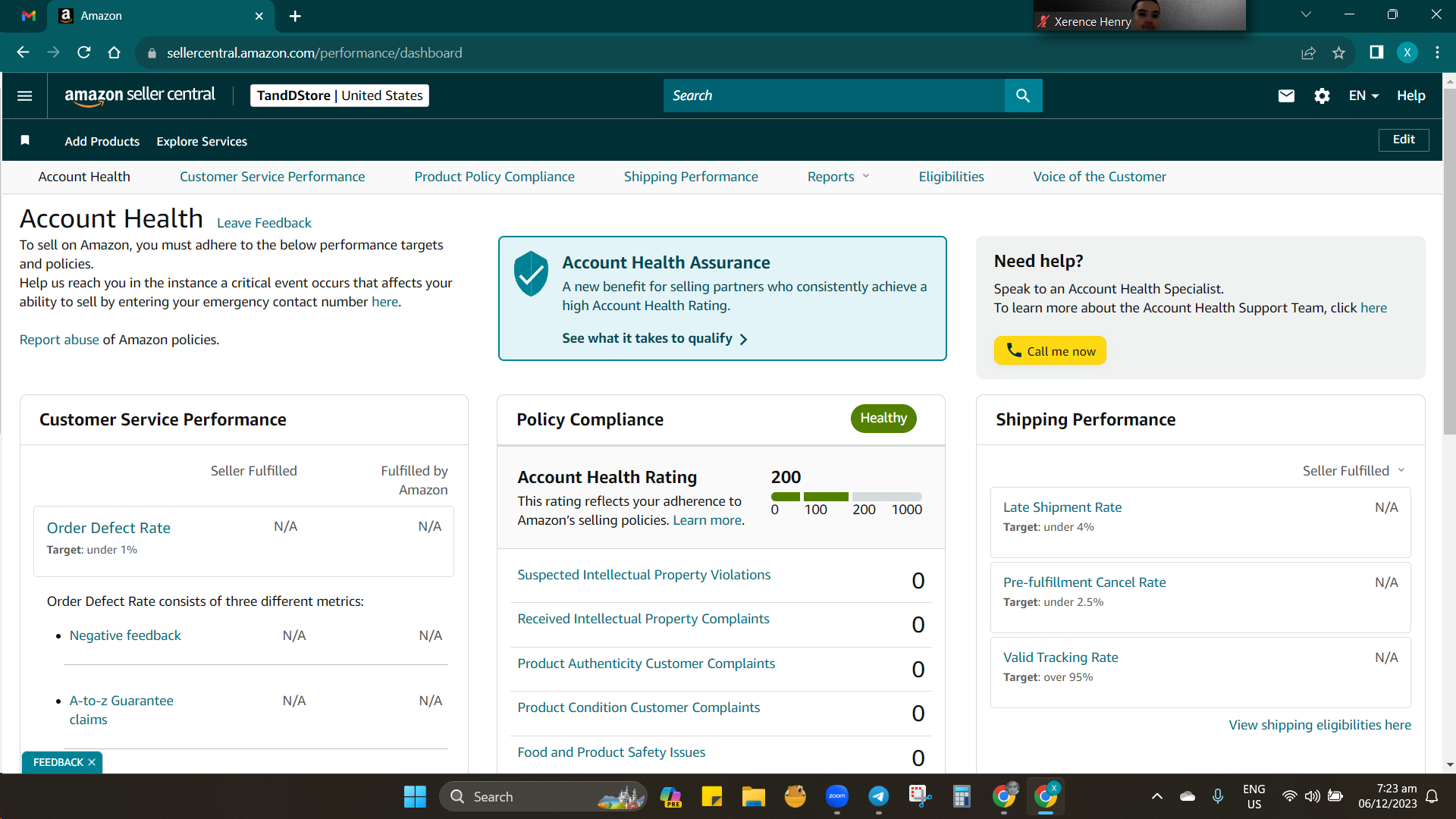The image size is (1456, 819).
Task: Click Learn more about Account Health Rating
Action: click(x=708, y=520)
